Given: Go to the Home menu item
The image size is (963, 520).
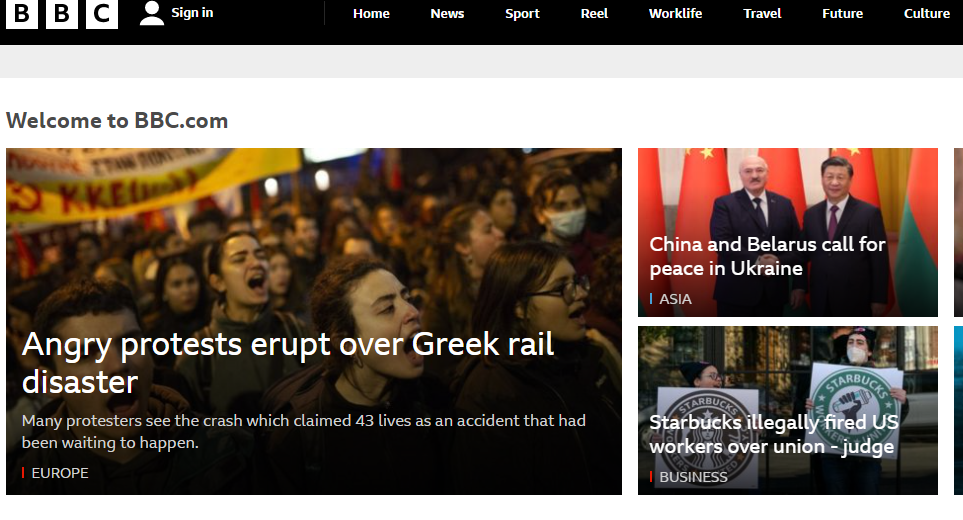Looking at the screenshot, I should coord(371,14).
